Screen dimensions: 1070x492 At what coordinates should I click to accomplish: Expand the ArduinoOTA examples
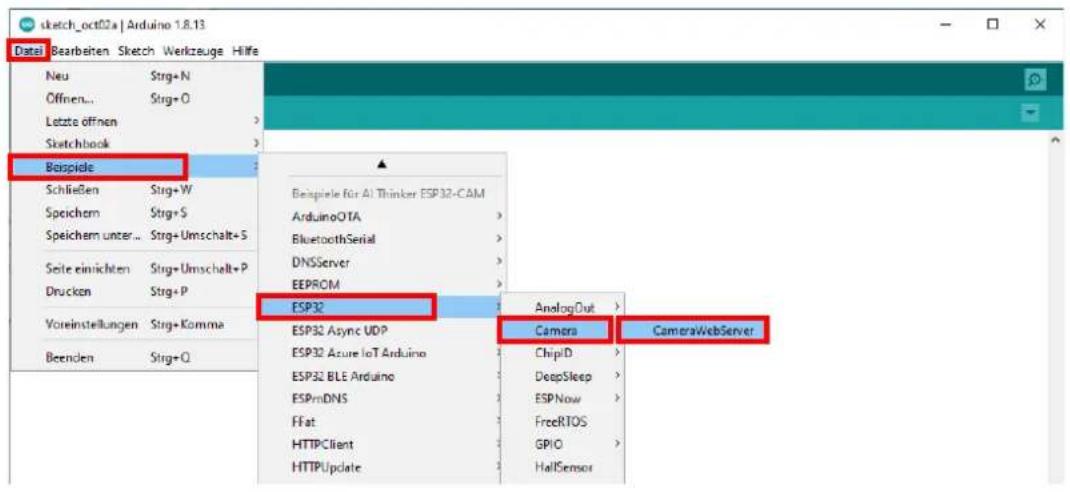tap(382, 216)
